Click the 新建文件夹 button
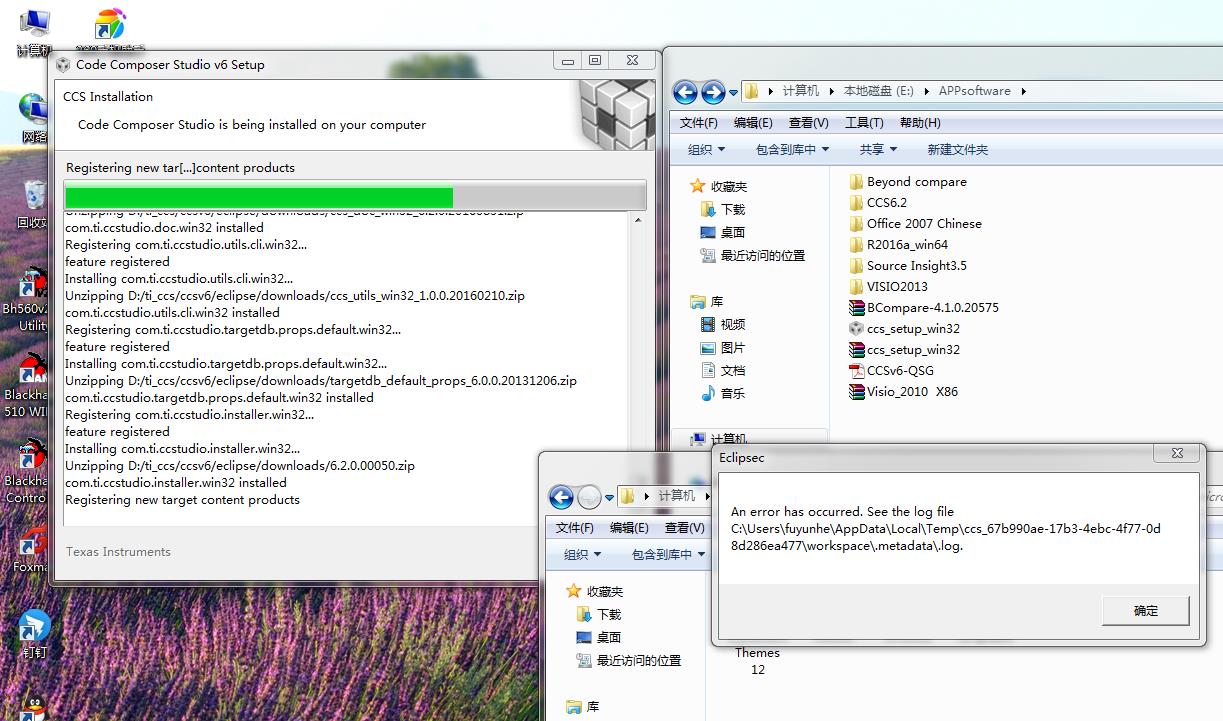The height and width of the screenshot is (721, 1223). coord(957,149)
